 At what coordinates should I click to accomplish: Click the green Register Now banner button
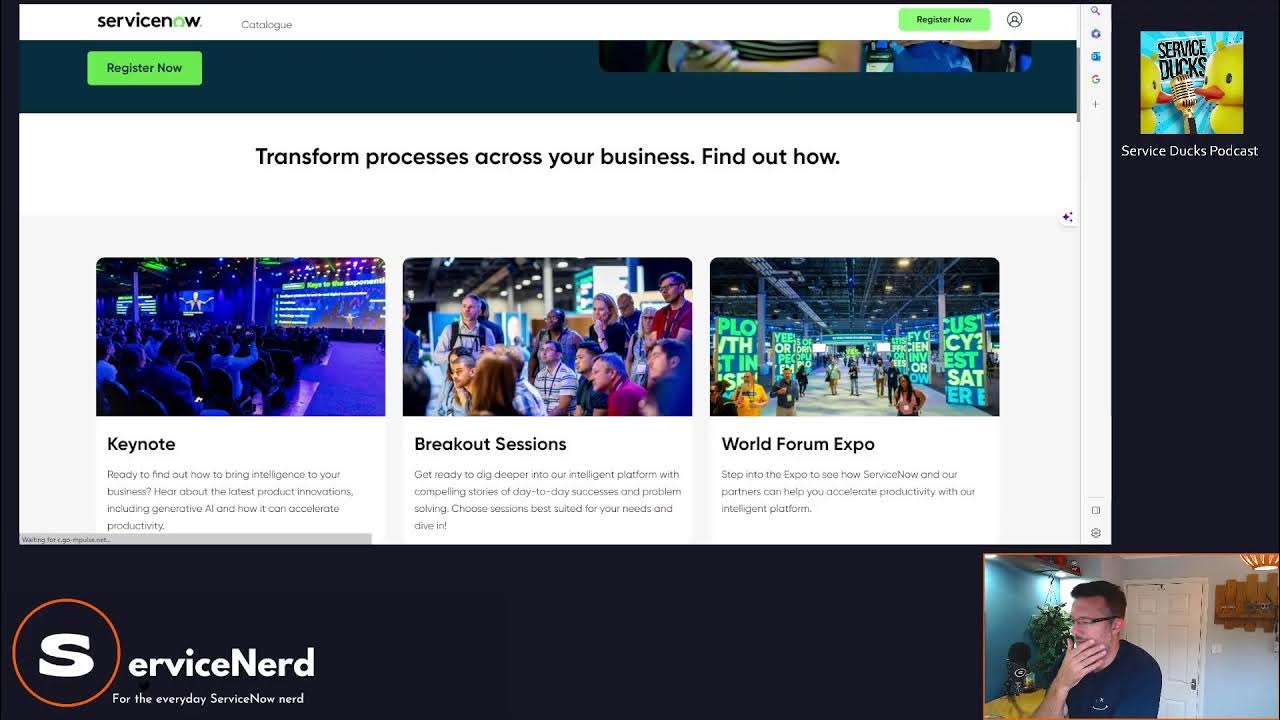tap(144, 68)
